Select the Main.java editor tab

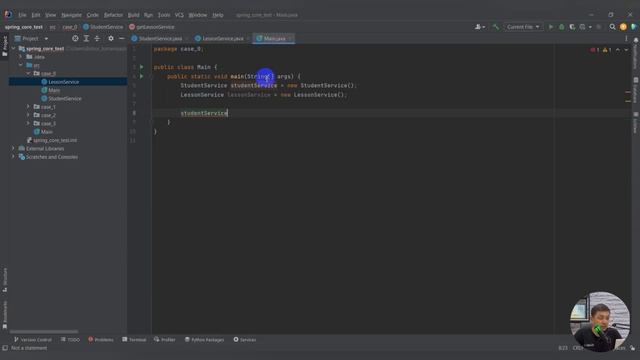pyautogui.click(x=274, y=38)
